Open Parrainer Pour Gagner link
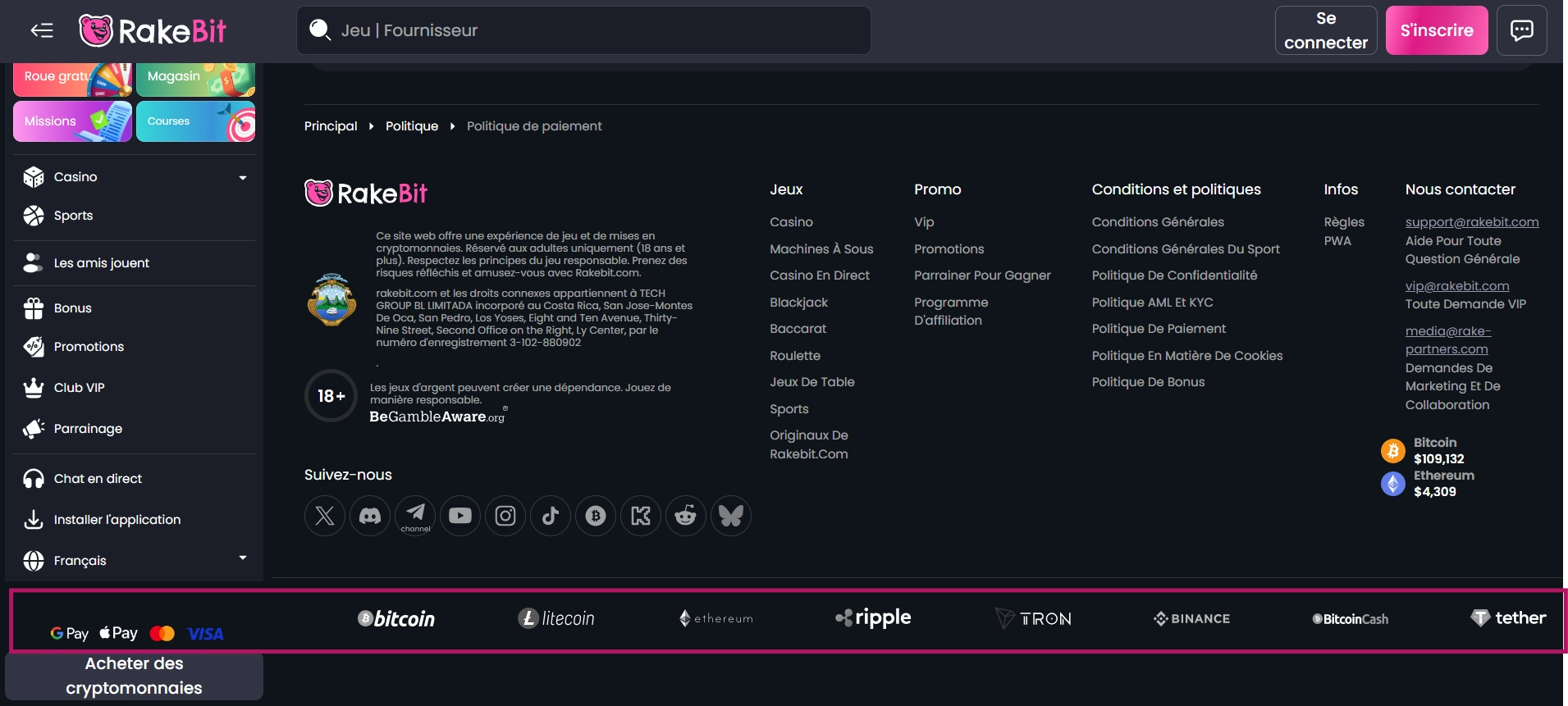 (x=982, y=276)
